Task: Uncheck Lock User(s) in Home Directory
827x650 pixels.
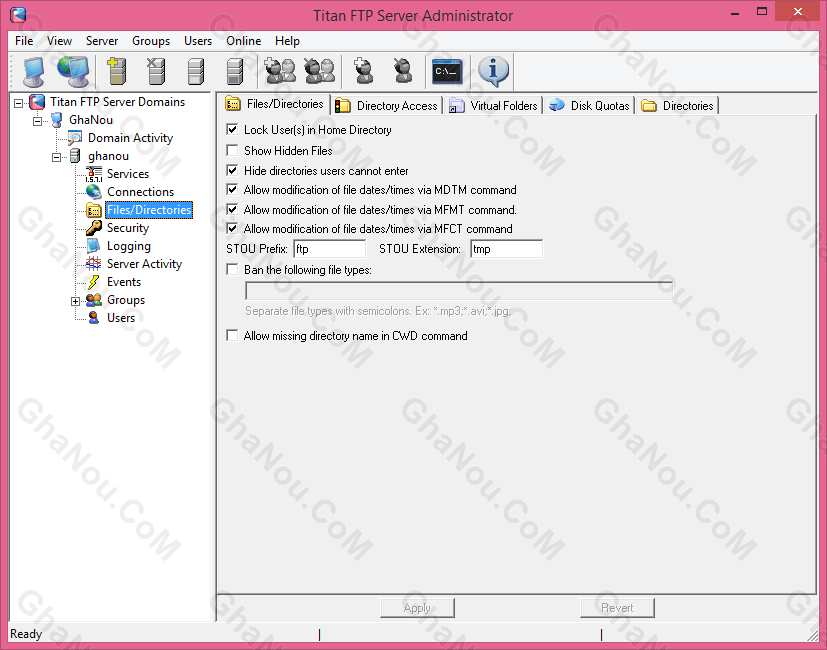Action: [x=232, y=129]
